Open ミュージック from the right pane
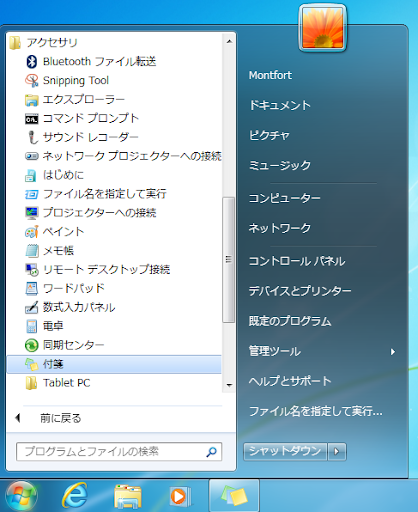The height and width of the screenshot is (512, 418). tap(280, 165)
